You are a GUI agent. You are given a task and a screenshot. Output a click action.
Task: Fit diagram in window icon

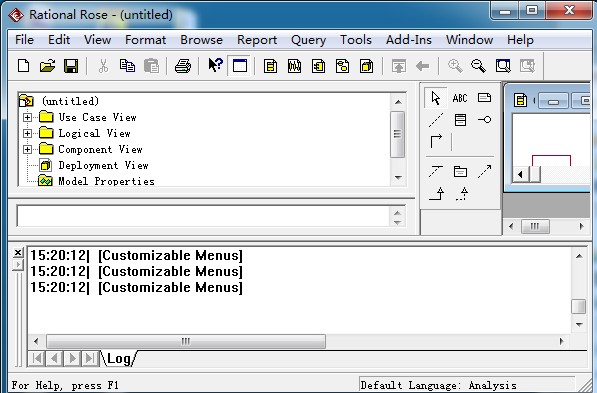click(x=503, y=66)
